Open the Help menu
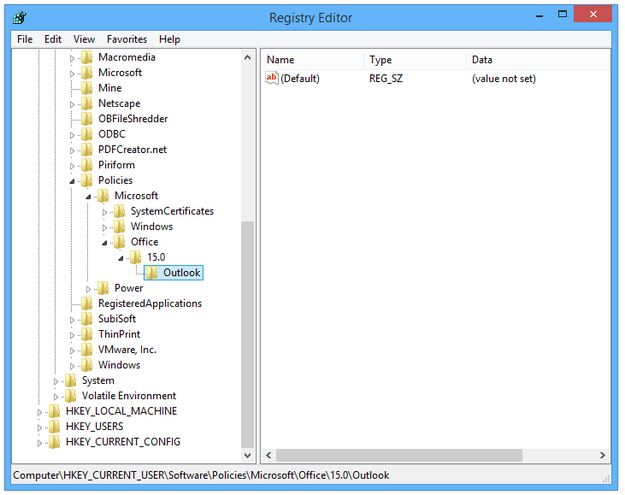625x495 pixels. [169, 39]
